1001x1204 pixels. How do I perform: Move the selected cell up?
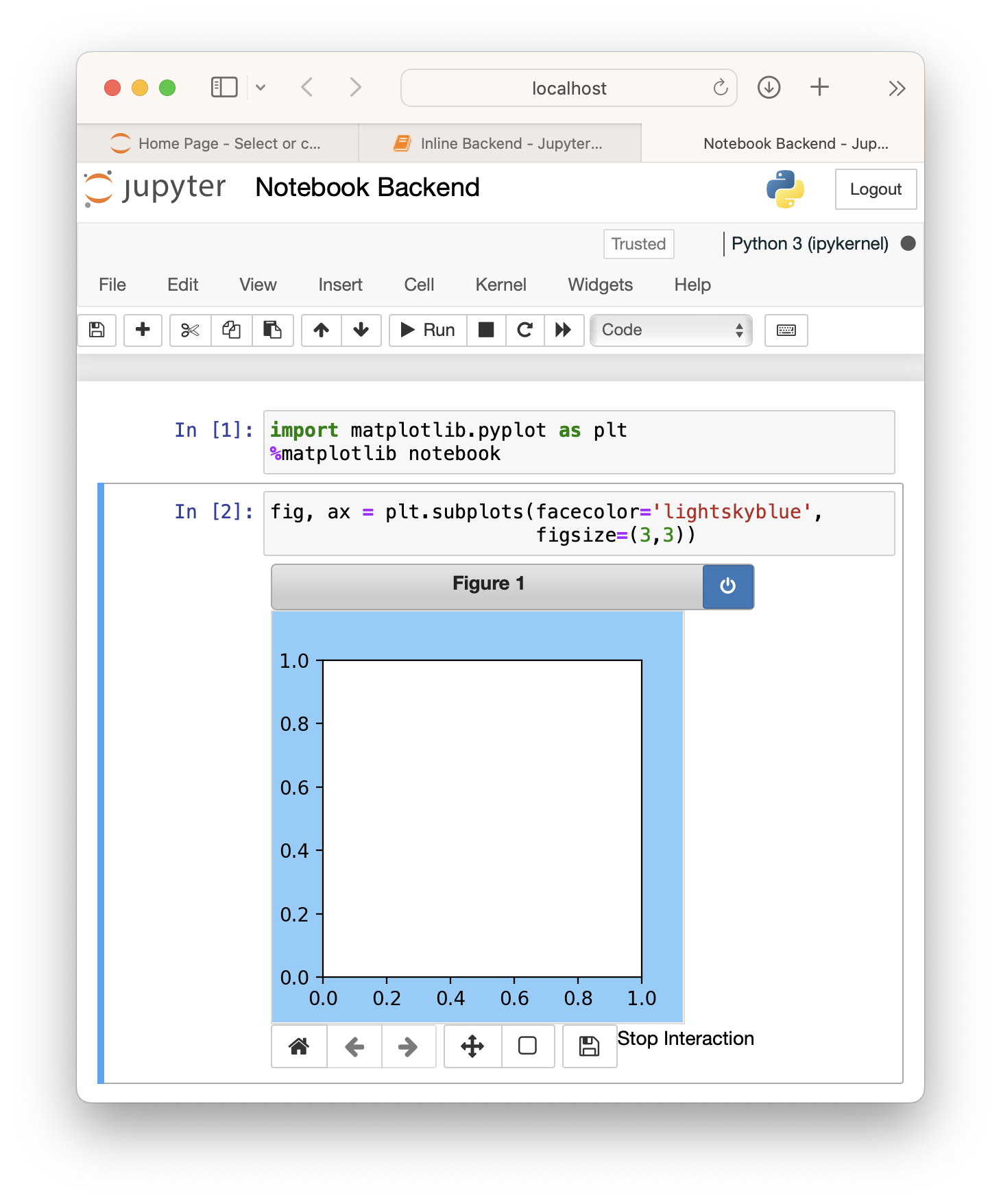321,330
